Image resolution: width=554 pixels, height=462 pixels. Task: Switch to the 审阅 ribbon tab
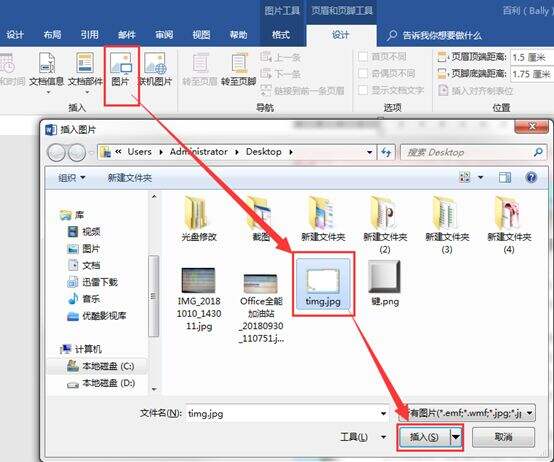164,35
